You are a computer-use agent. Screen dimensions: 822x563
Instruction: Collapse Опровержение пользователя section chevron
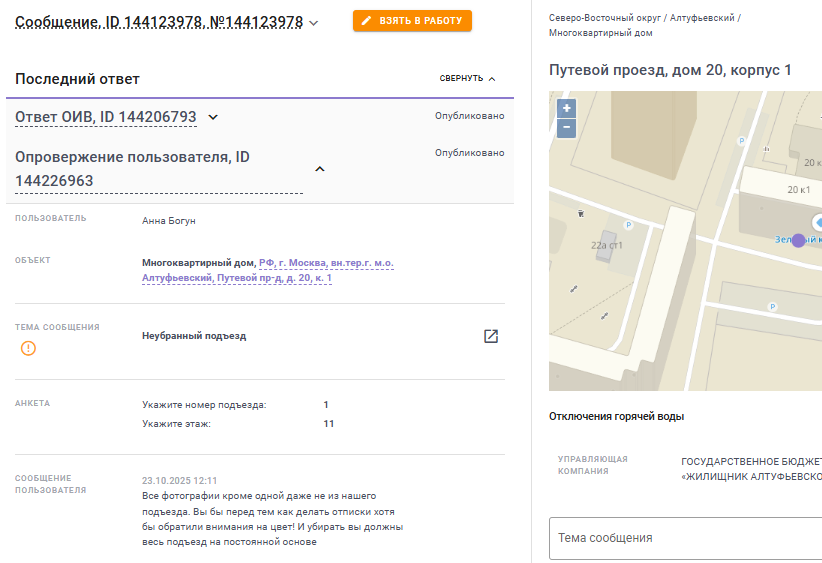pyautogui.click(x=320, y=169)
